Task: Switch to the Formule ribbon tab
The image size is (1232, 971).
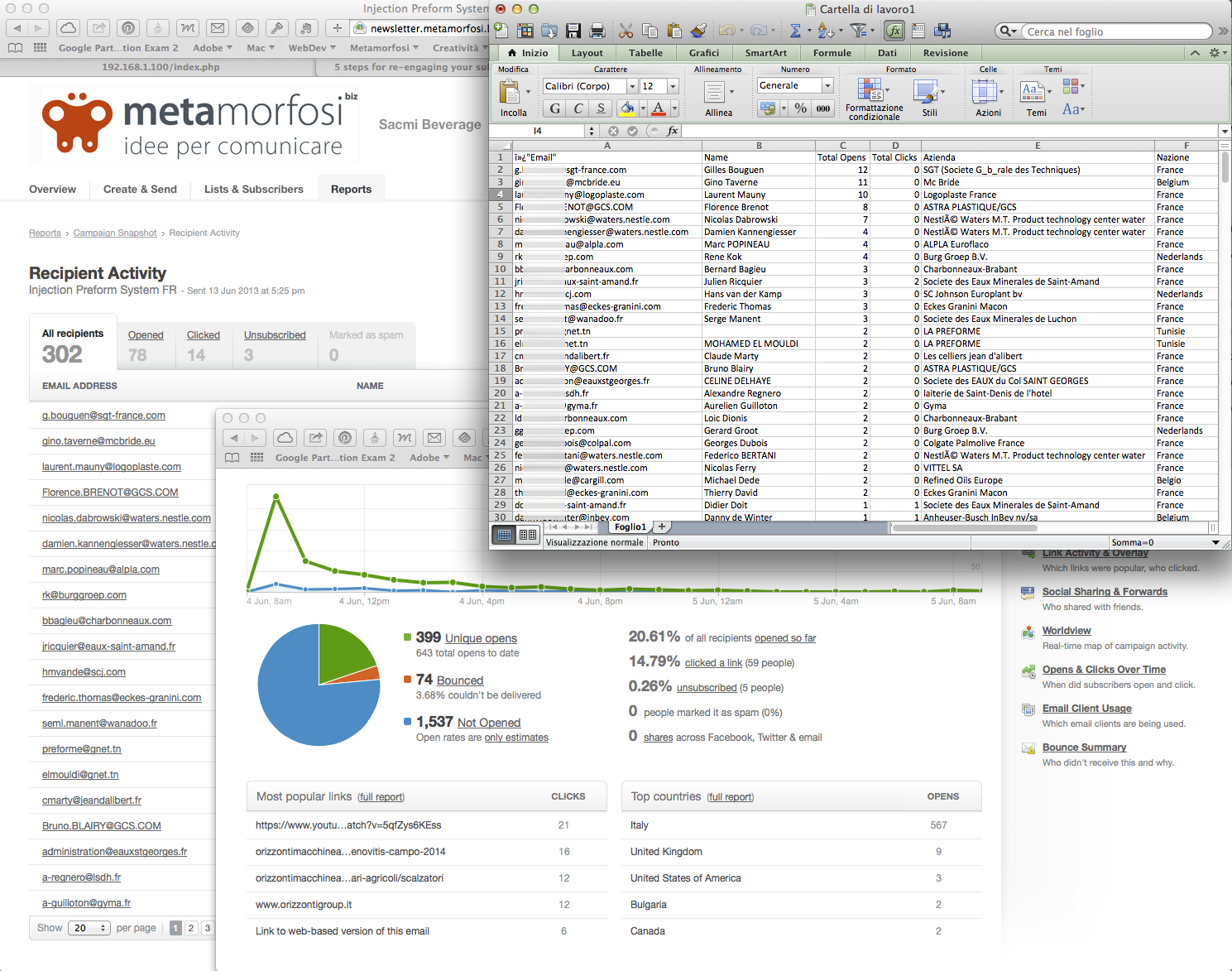Action: [832, 53]
